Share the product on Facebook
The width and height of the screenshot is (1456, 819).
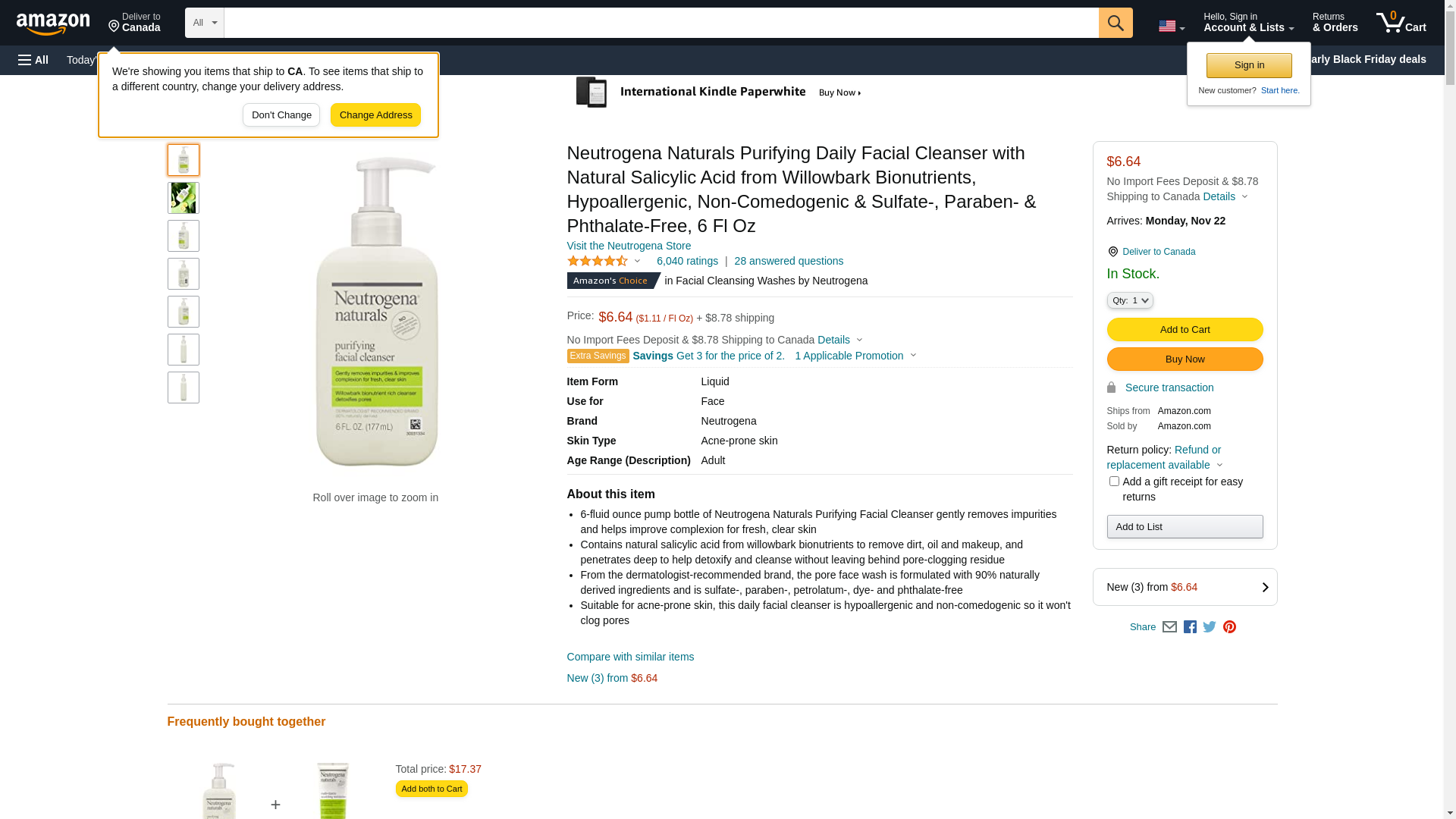click(1190, 627)
